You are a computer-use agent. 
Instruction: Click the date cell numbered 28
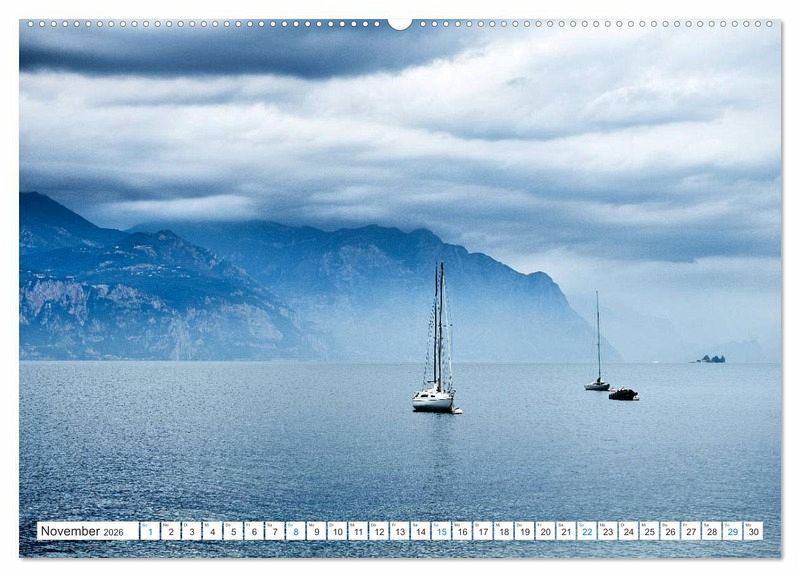[713, 531]
